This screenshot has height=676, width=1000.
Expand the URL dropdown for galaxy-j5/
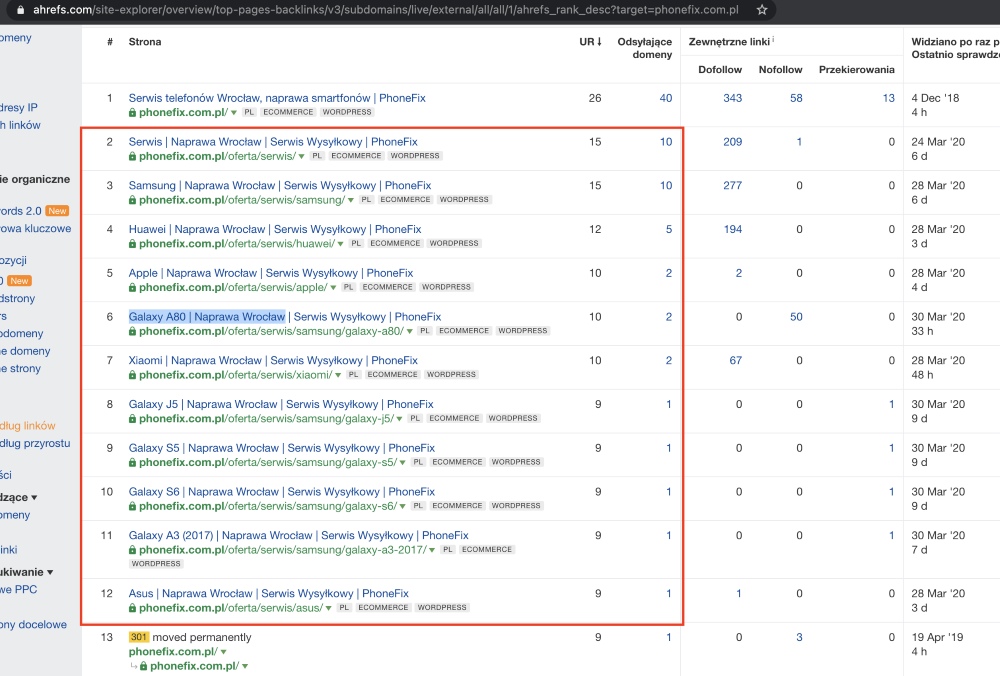(400, 419)
